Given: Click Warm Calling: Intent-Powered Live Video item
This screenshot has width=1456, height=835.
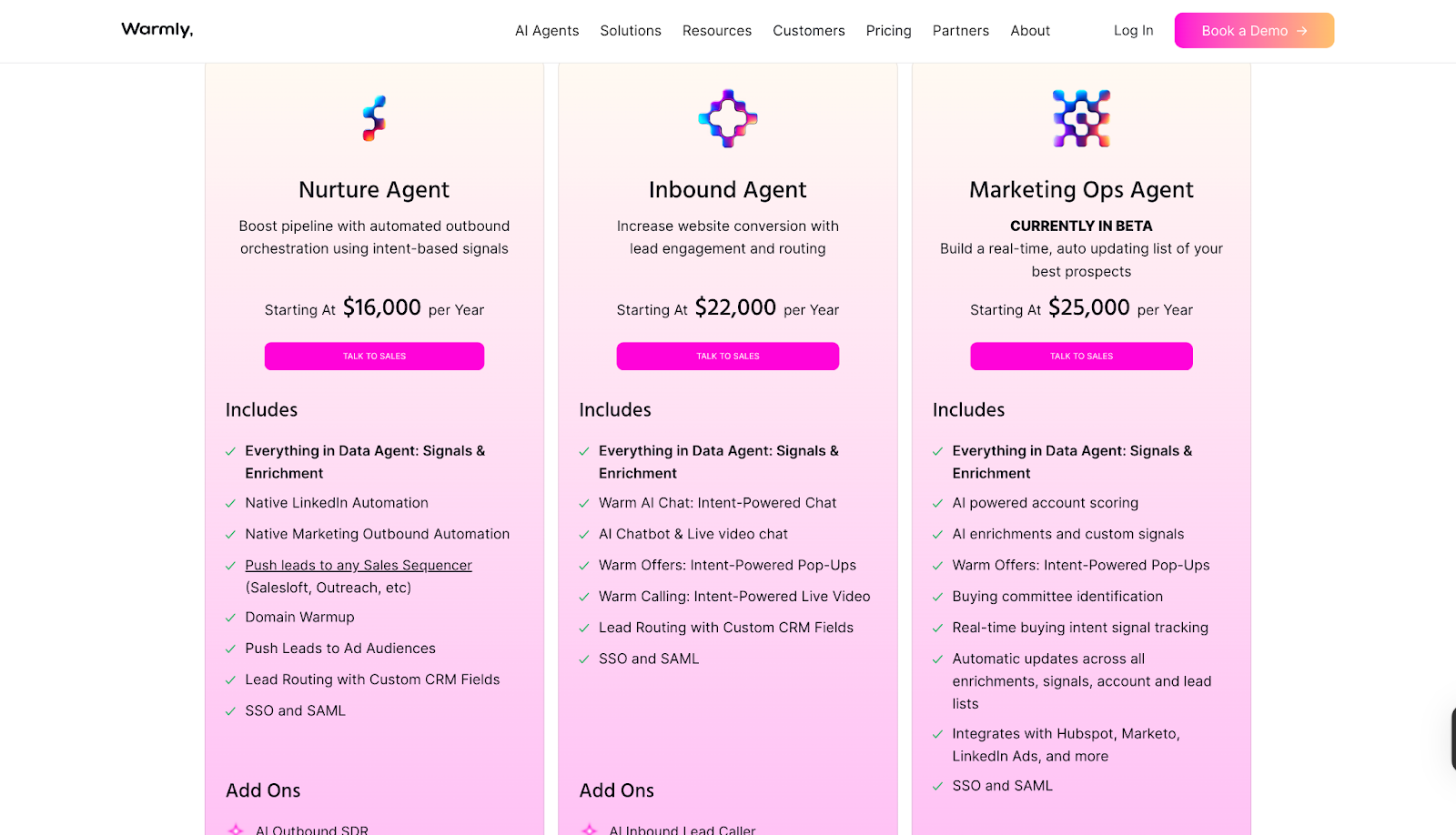Looking at the screenshot, I should (x=734, y=597).
